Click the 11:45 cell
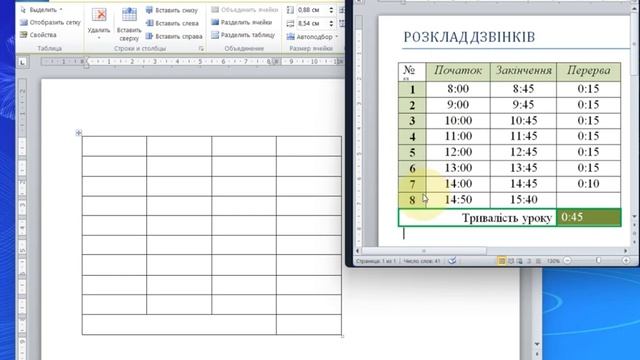 coord(523,136)
